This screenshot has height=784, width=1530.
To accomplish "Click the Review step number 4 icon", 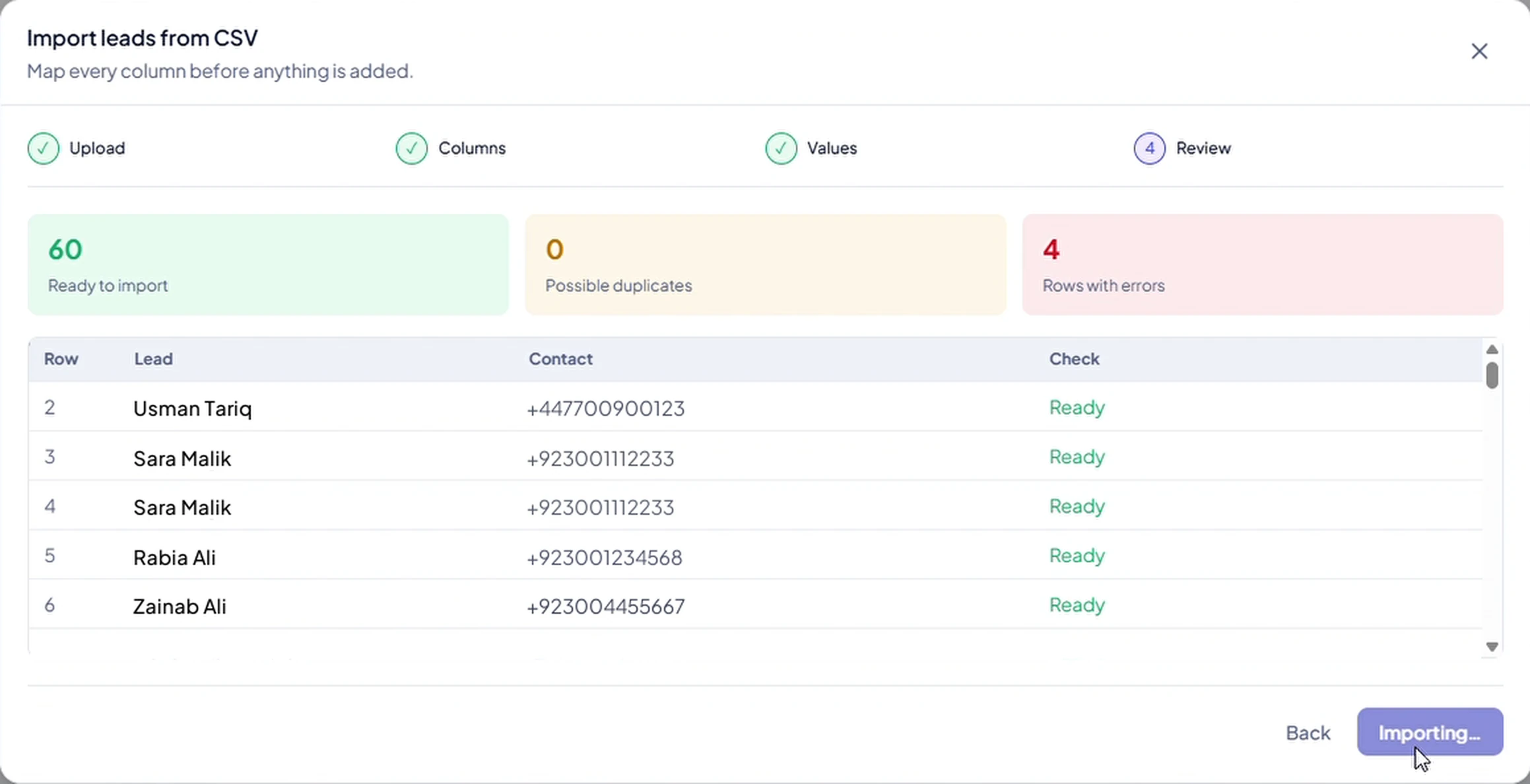I will [x=1150, y=148].
